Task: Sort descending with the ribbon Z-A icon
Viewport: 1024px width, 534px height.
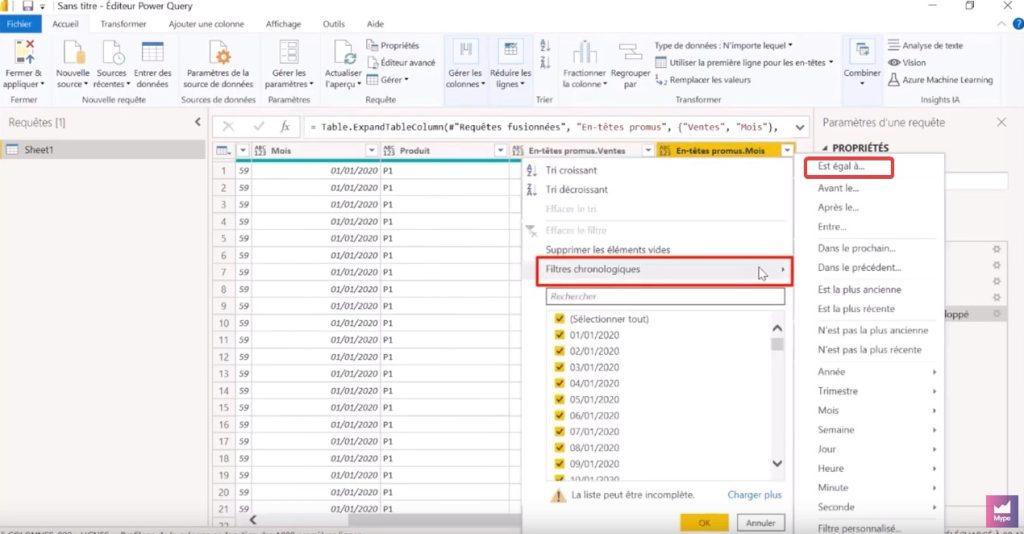Action: [x=545, y=63]
